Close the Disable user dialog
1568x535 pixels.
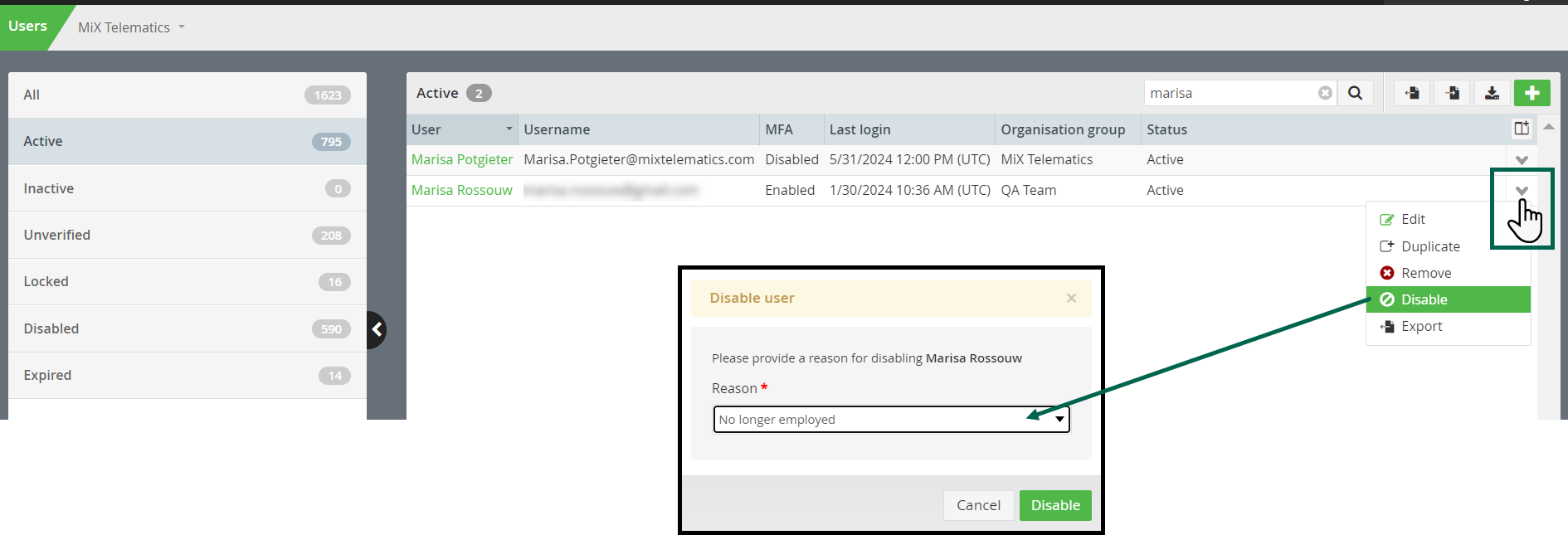(x=1071, y=298)
